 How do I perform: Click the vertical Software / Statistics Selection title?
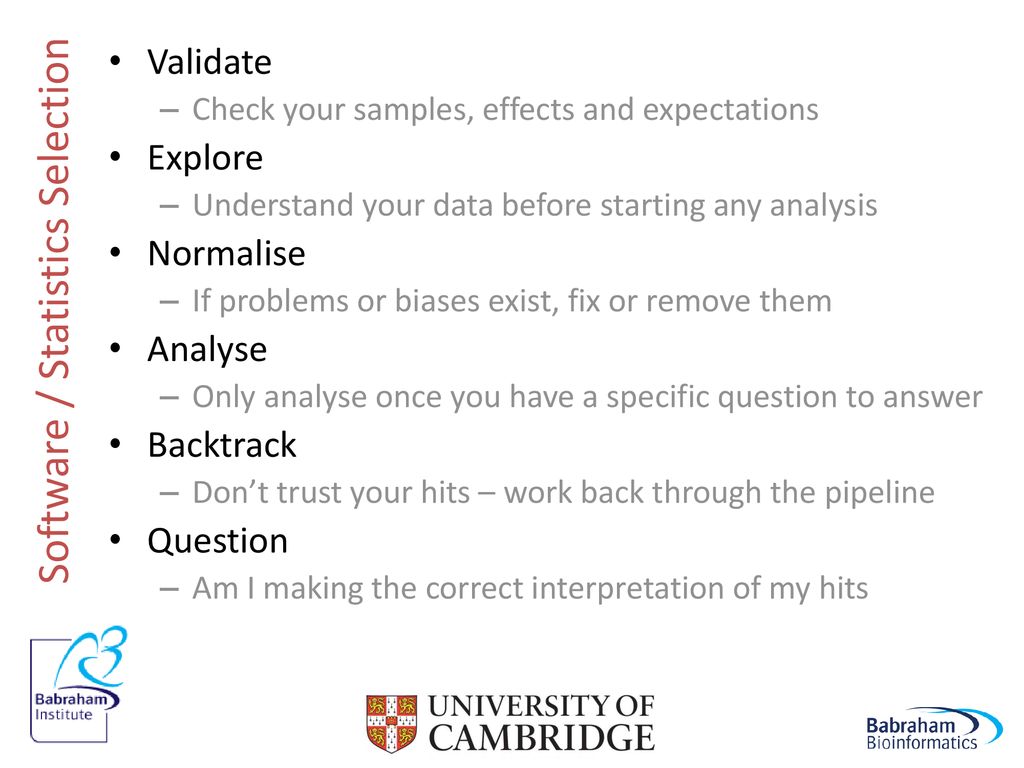(54, 311)
